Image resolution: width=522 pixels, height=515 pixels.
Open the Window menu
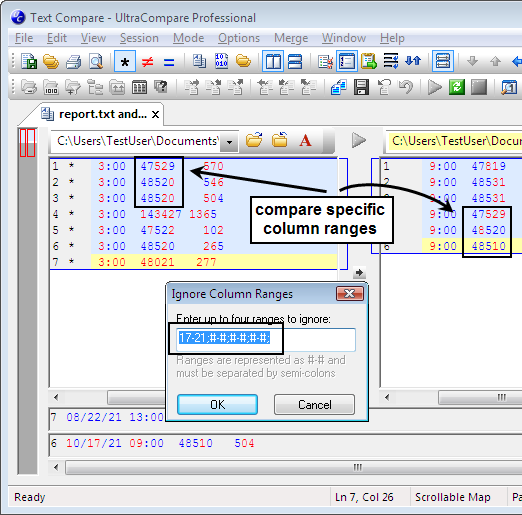tap(344, 38)
